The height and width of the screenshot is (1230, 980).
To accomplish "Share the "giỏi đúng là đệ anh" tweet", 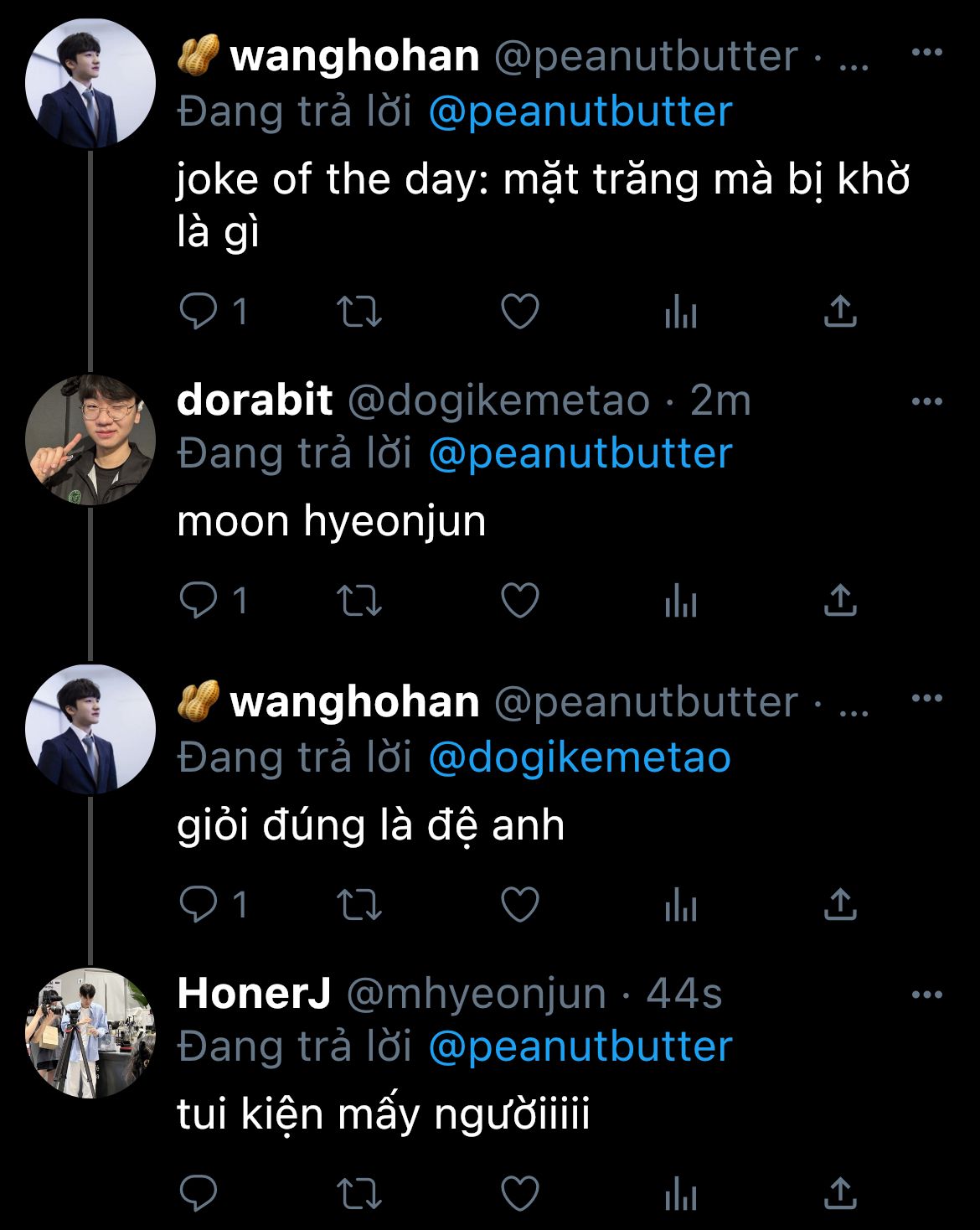I will click(x=840, y=905).
